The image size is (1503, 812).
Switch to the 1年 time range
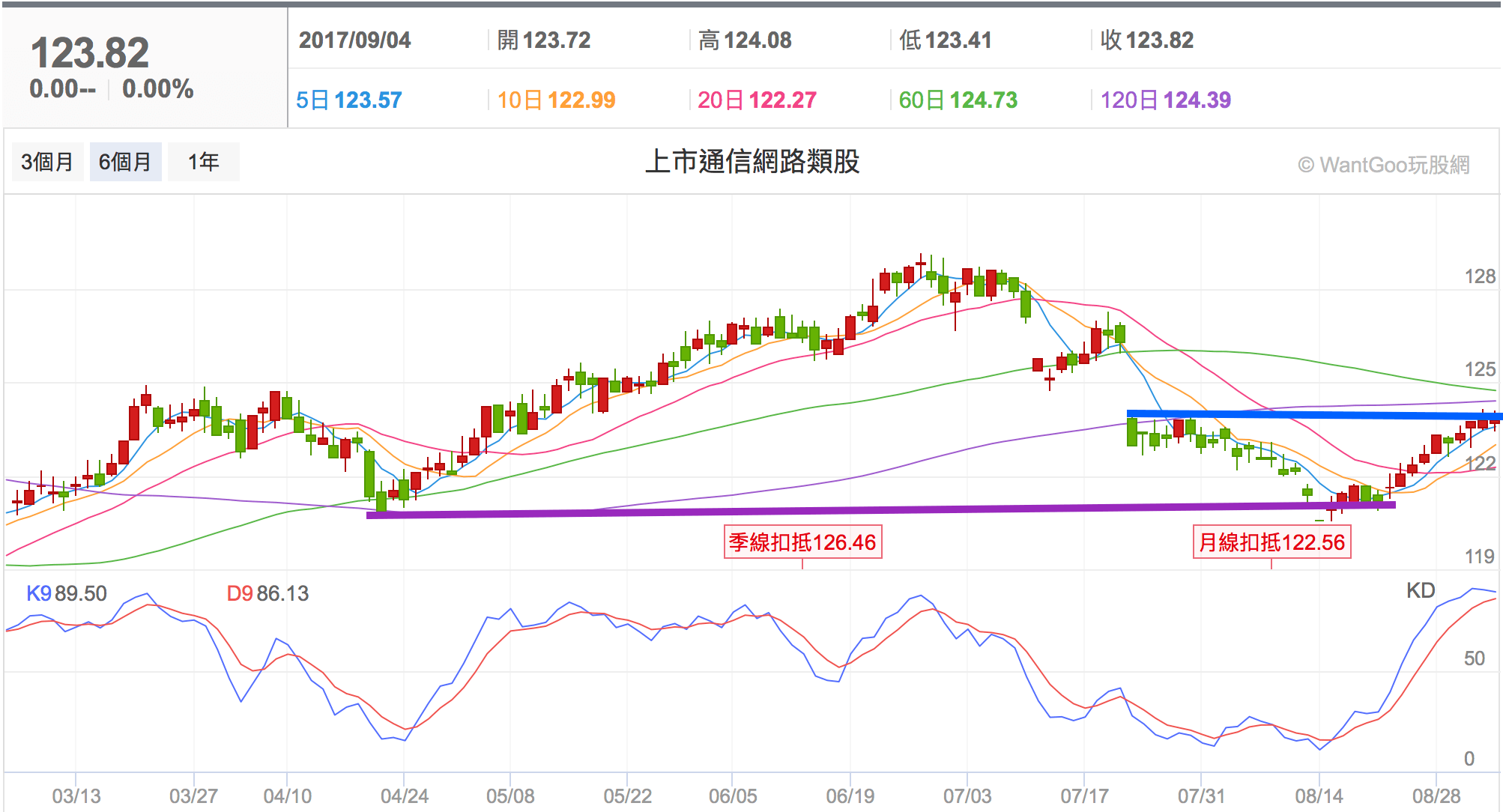(x=203, y=162)
